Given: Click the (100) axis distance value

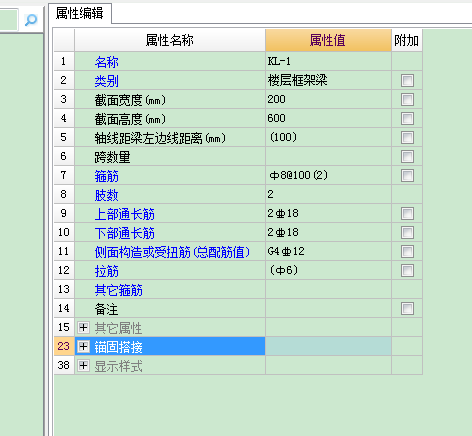Looking at the screenshot, I should [x=328, y=137].
